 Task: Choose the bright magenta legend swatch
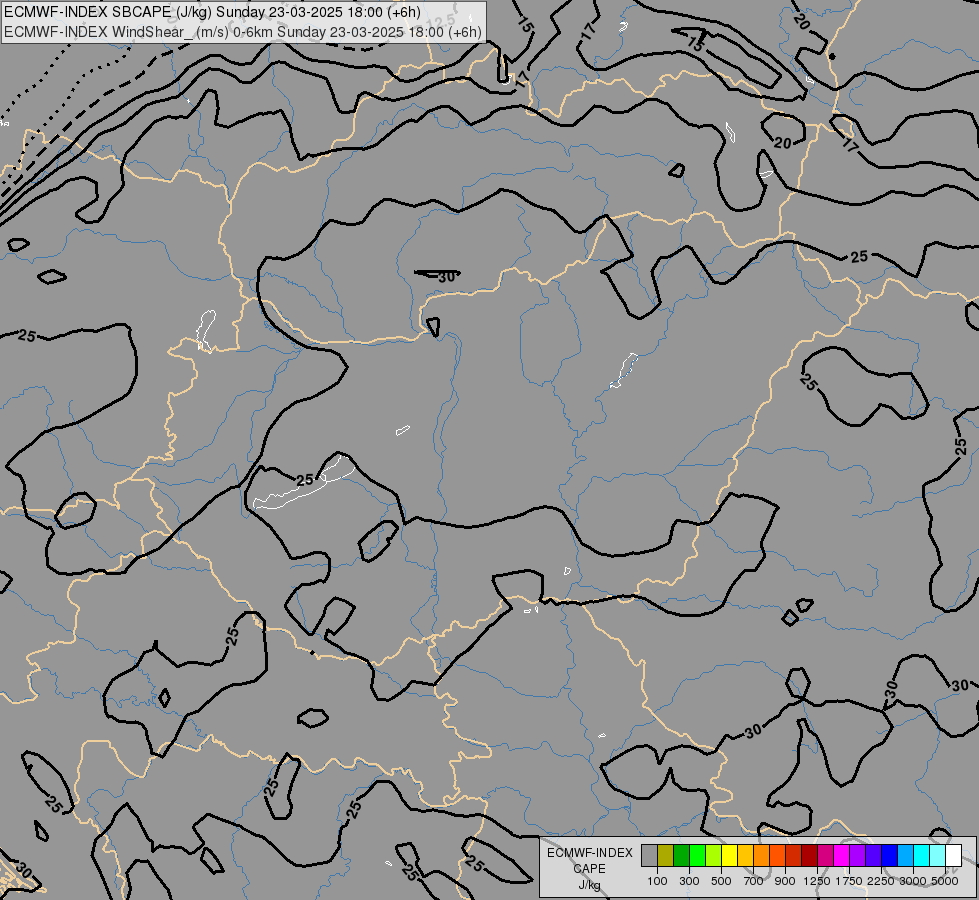[x=841, y=856]
